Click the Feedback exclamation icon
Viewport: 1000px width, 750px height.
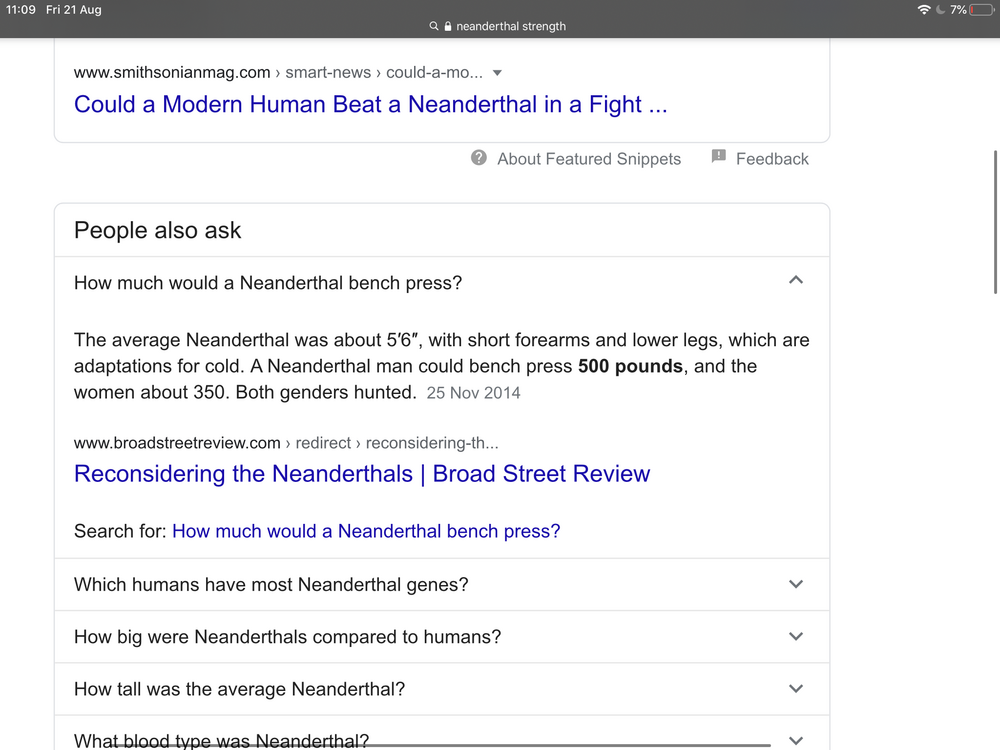click(718, 157)
